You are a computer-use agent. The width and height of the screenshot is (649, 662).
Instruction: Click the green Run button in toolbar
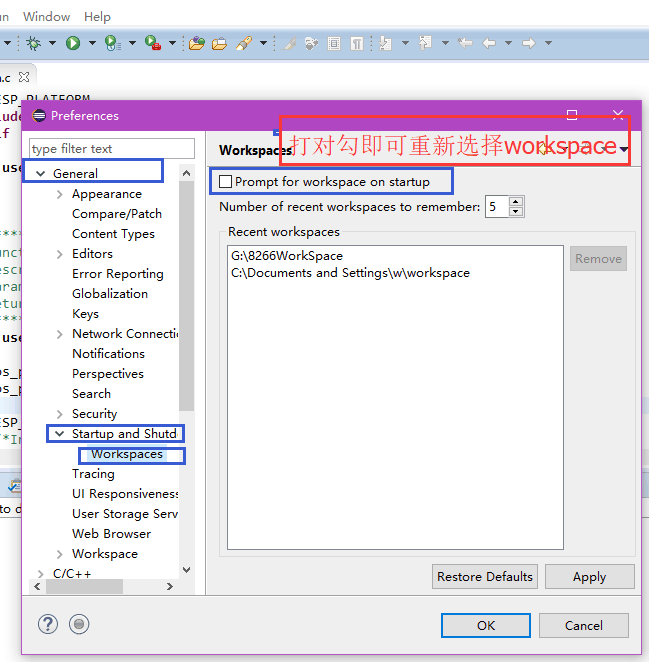tap(73, 43)
